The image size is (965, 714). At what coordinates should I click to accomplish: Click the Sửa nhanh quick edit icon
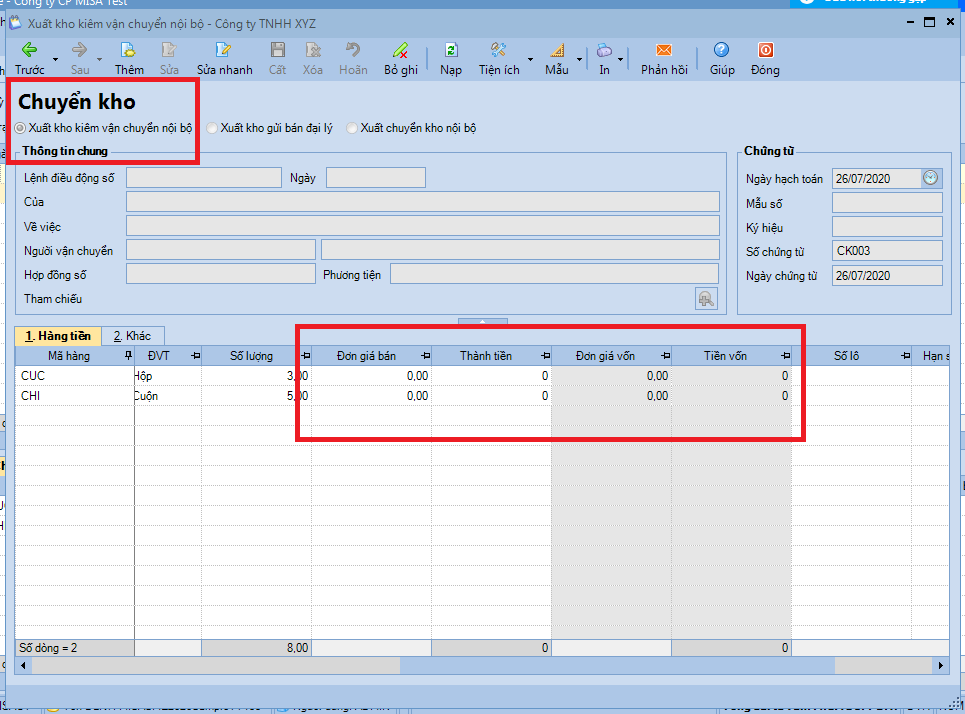[224, 50]
